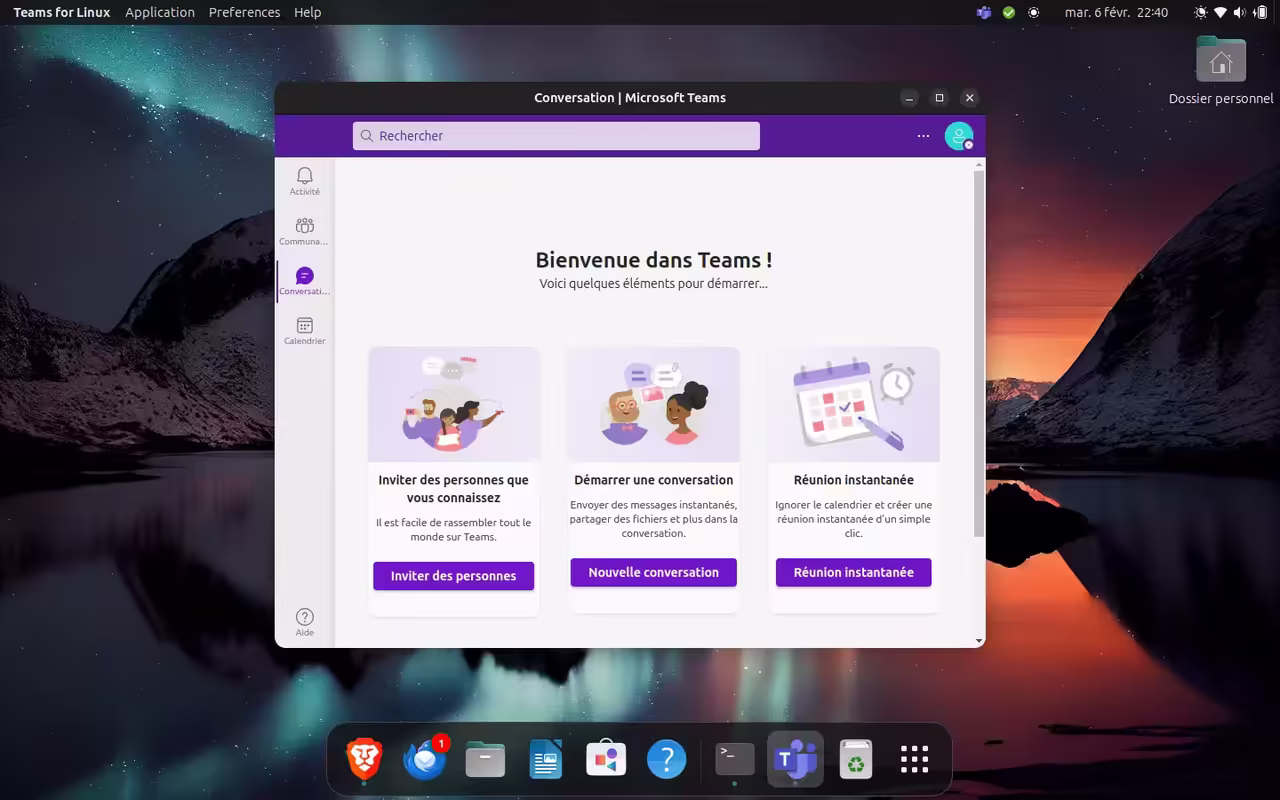This screenshot has height=800, width=1280.
Task: Click the Teams icon in the dock
Action: [795, 760]
